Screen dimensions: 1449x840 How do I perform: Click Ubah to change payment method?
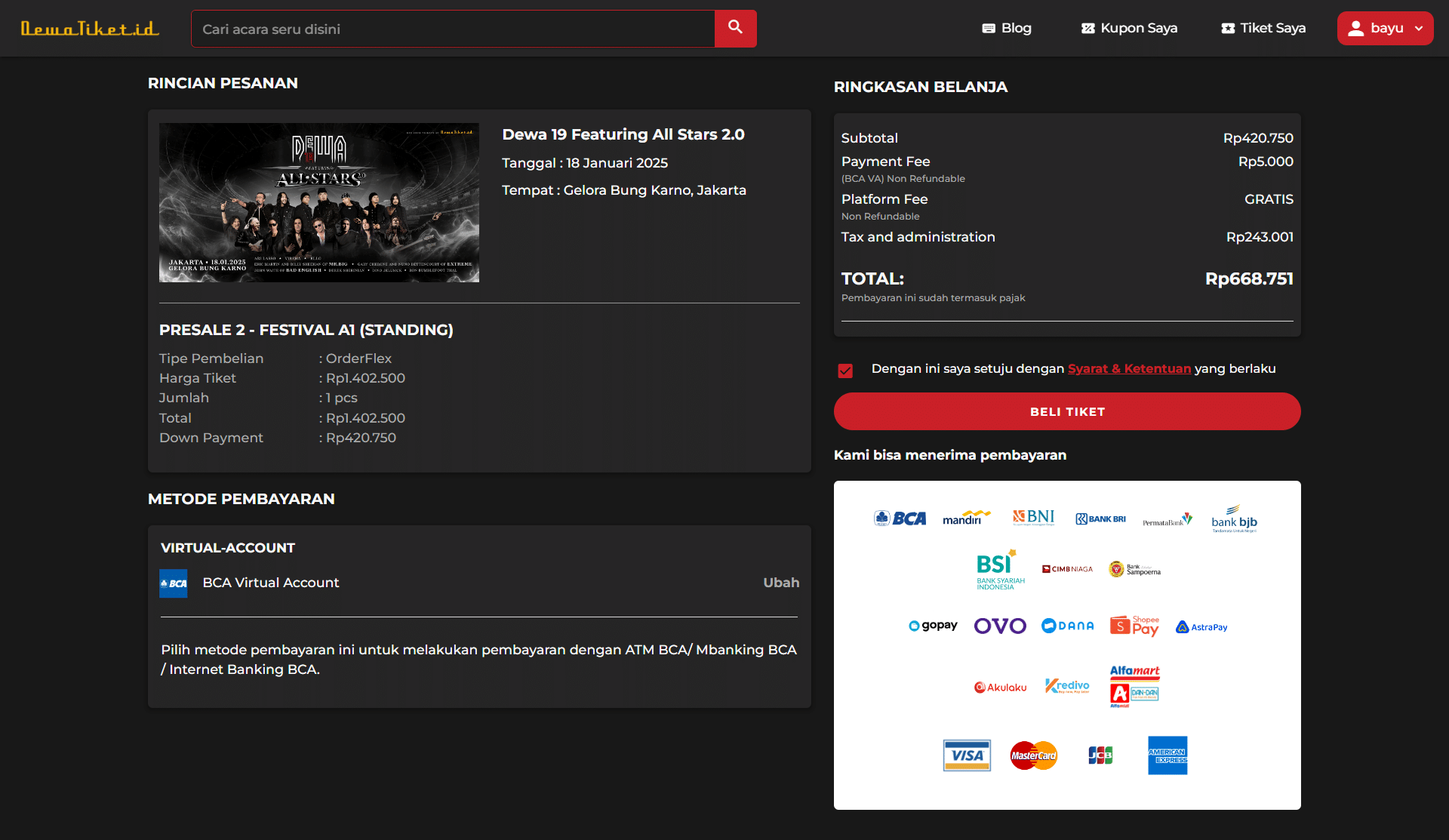pyautogui.click(x=781, y=583)
